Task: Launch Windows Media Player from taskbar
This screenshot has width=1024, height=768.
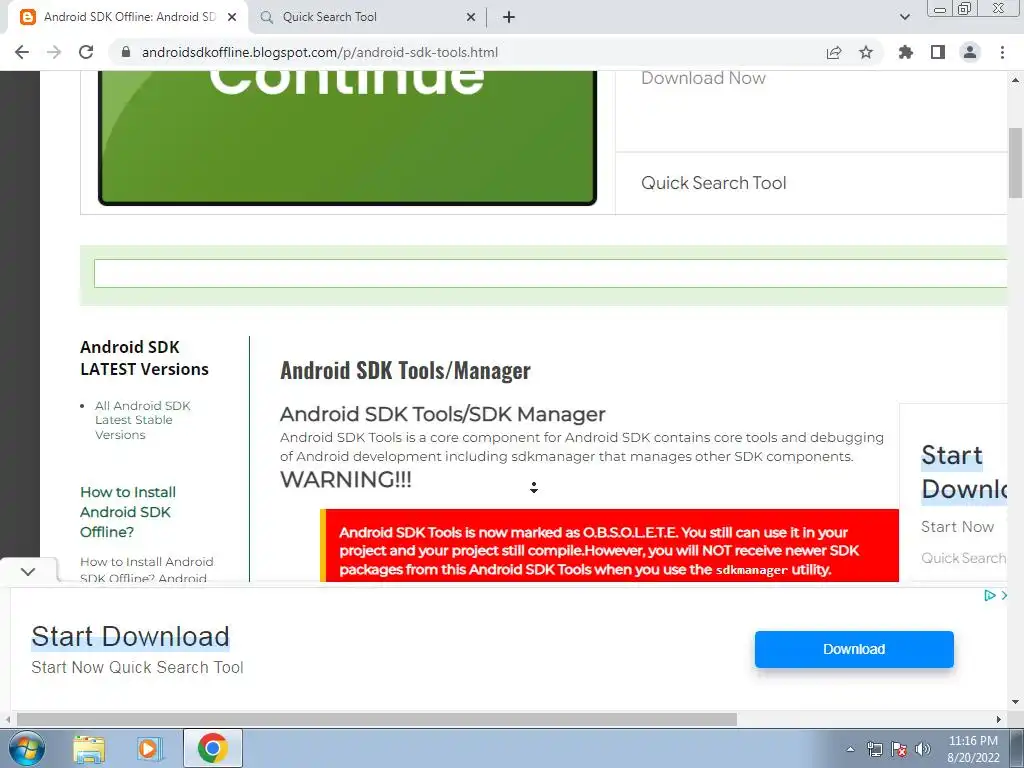Action: pos(150,749)
